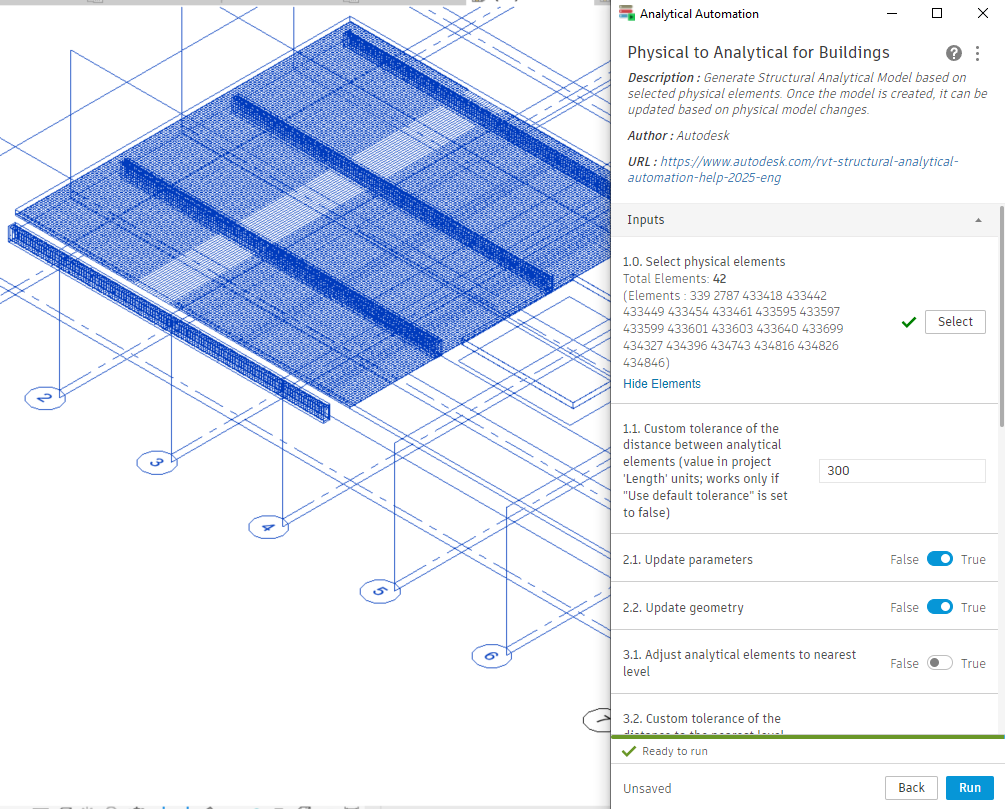Select grid bubble 4 in the view
The height and width of the screenshot is (809, 1005).
(269, 527)
